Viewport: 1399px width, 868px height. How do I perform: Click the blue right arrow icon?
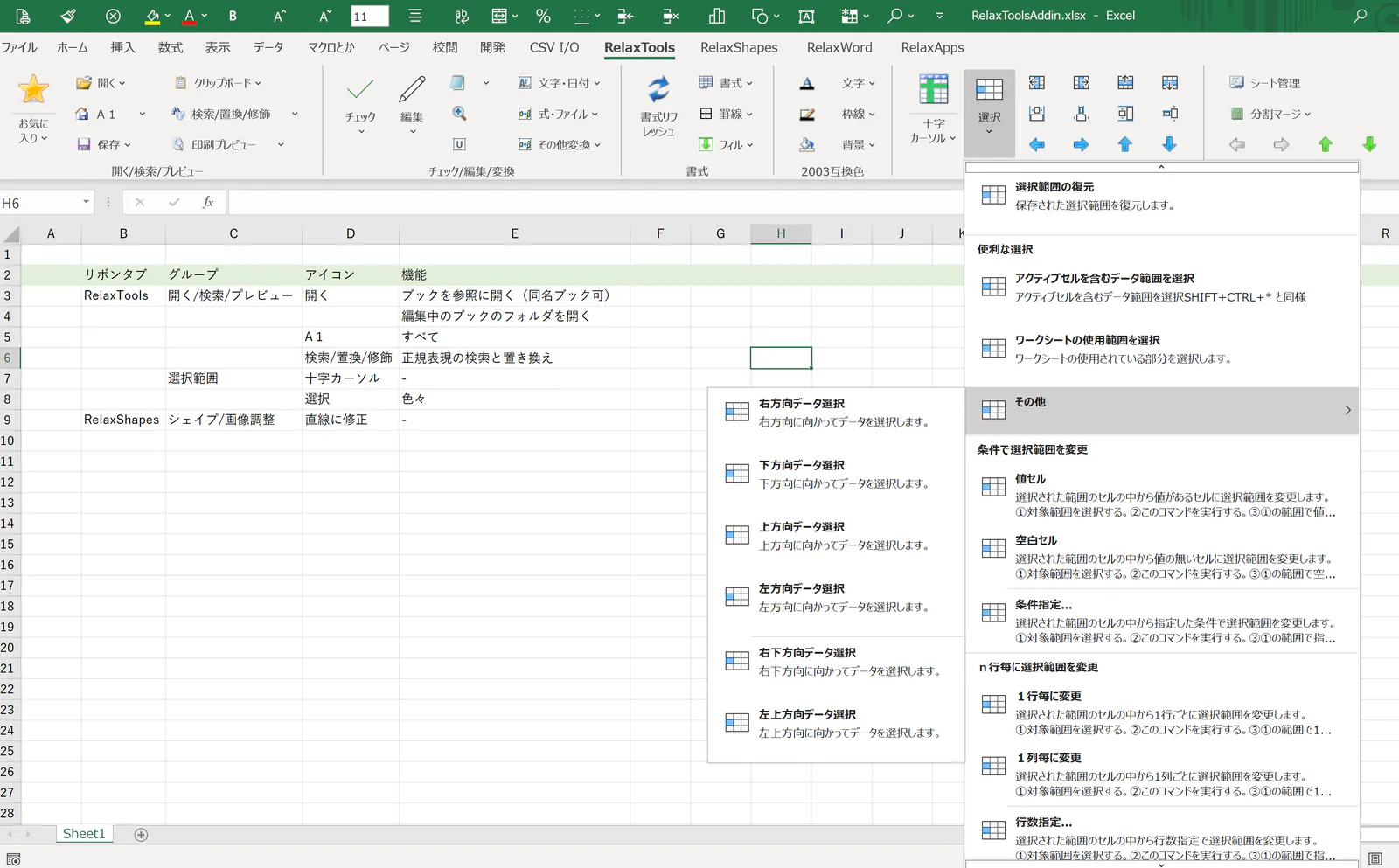1081,145
